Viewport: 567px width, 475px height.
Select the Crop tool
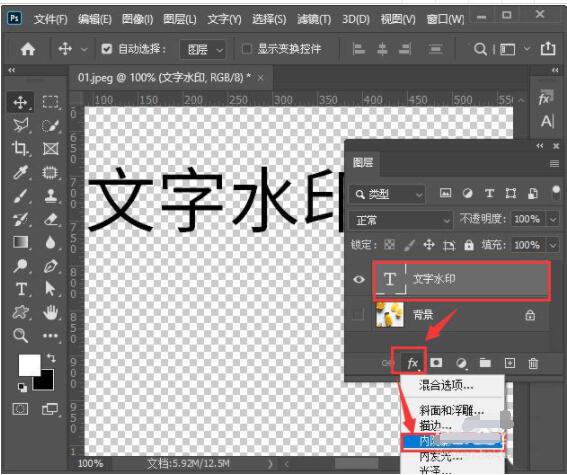point(20,149)
